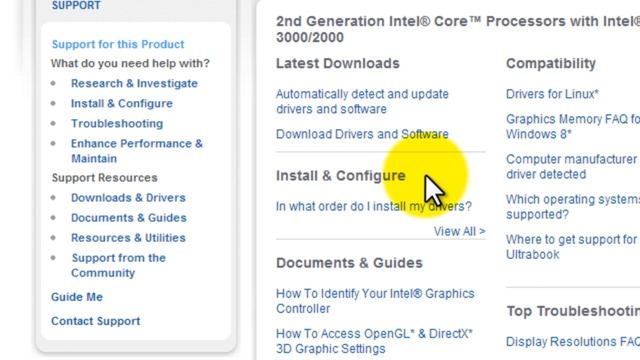Click main Documents & Guides section heading

(x=349, y=263)
